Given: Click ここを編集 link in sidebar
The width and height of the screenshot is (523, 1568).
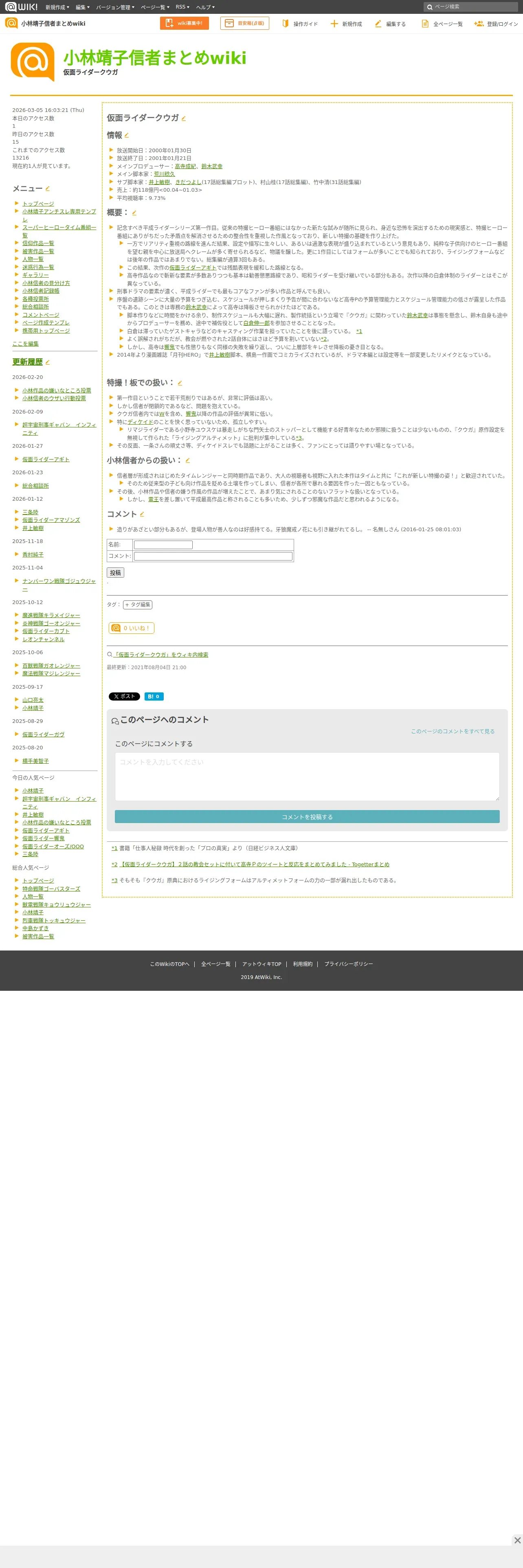Looking at the screenshot, I should (25, 344).
